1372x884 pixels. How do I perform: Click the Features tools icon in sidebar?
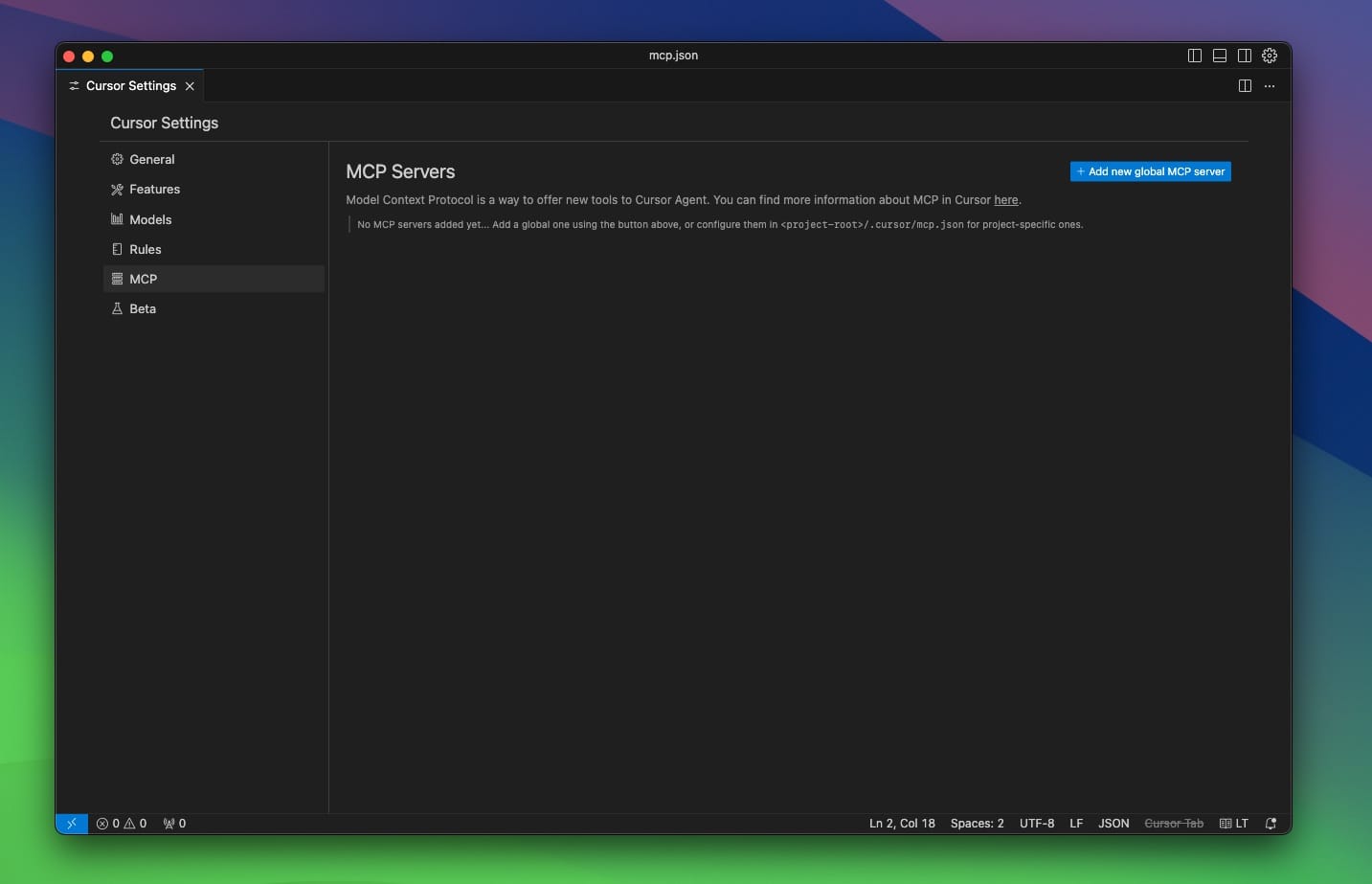coord(117,190)
